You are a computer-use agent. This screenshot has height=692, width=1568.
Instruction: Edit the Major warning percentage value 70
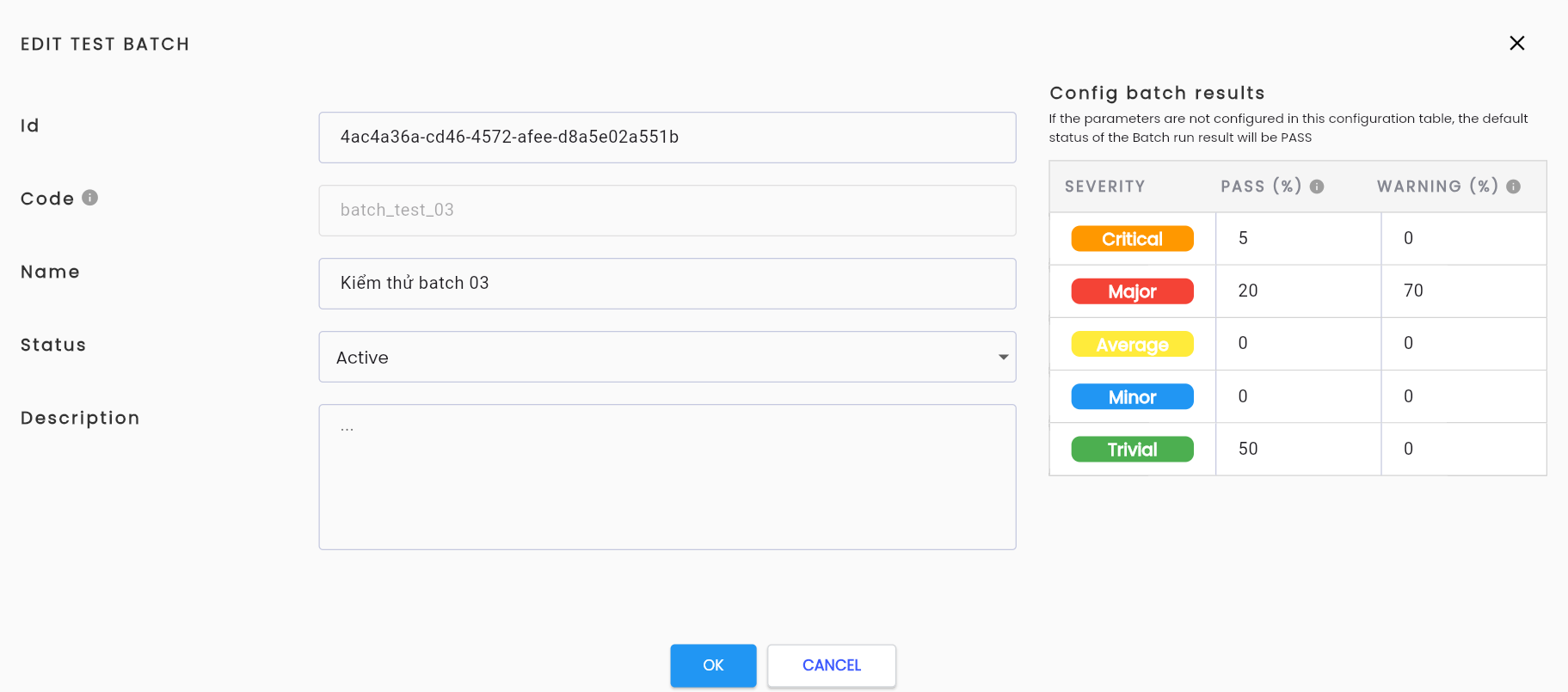[x=1464, y=291]
